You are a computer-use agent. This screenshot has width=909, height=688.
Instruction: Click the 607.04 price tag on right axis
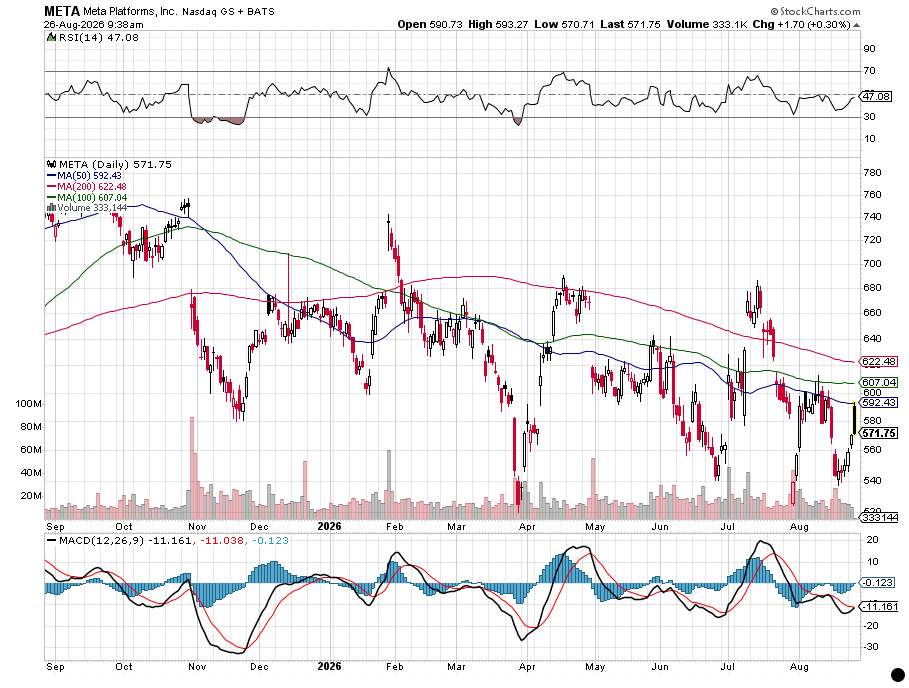(879, 383)
